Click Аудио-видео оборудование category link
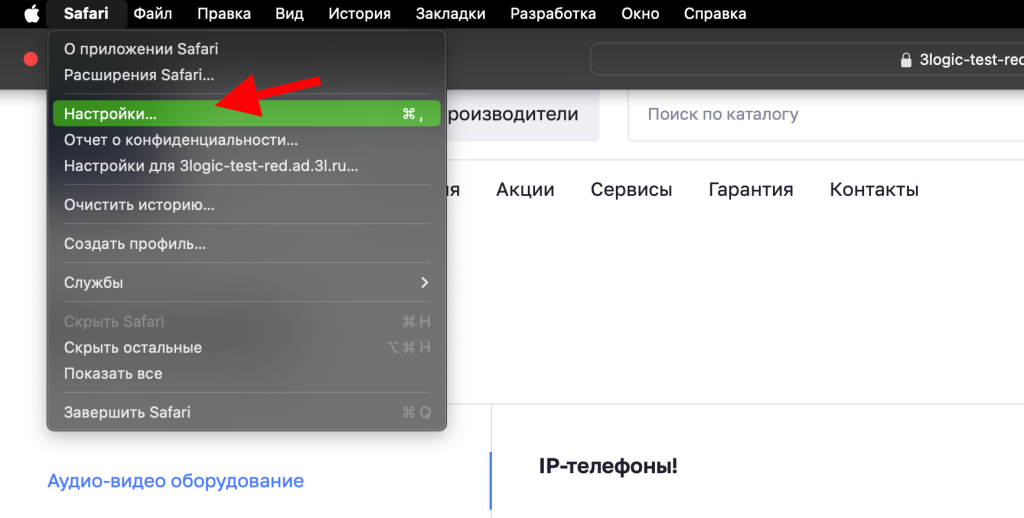The height and width of the screenshot is (518, 1024). (x=175, y=481)
